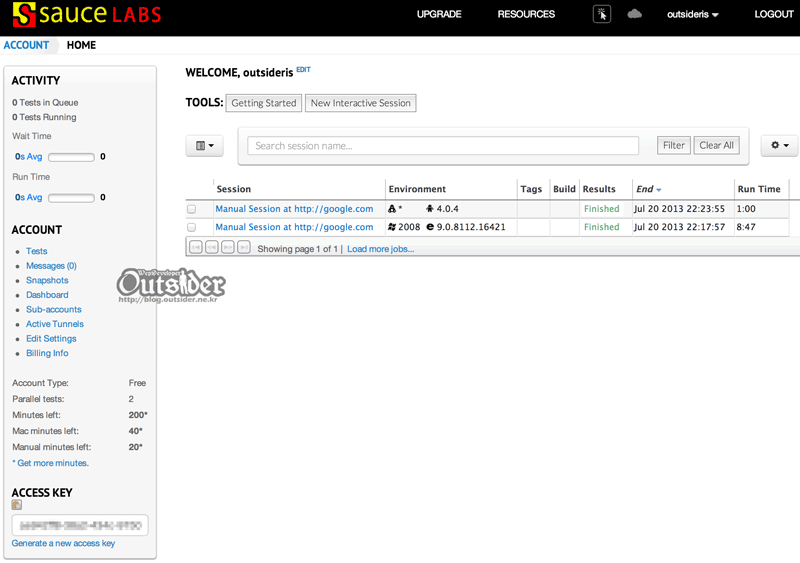Viewport: 800px width, 563px height.
Task: Open the gear settings dropdown
Action: click(x=780, y=145)
